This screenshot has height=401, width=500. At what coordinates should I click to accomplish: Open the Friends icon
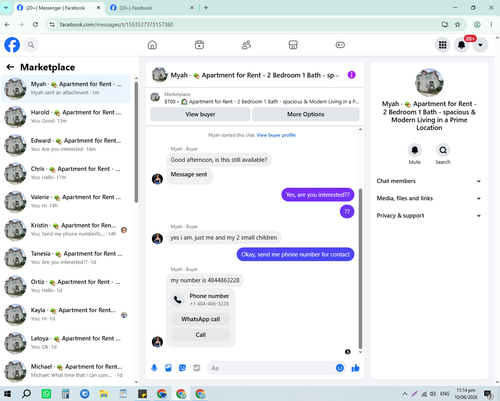click(246, 45)
